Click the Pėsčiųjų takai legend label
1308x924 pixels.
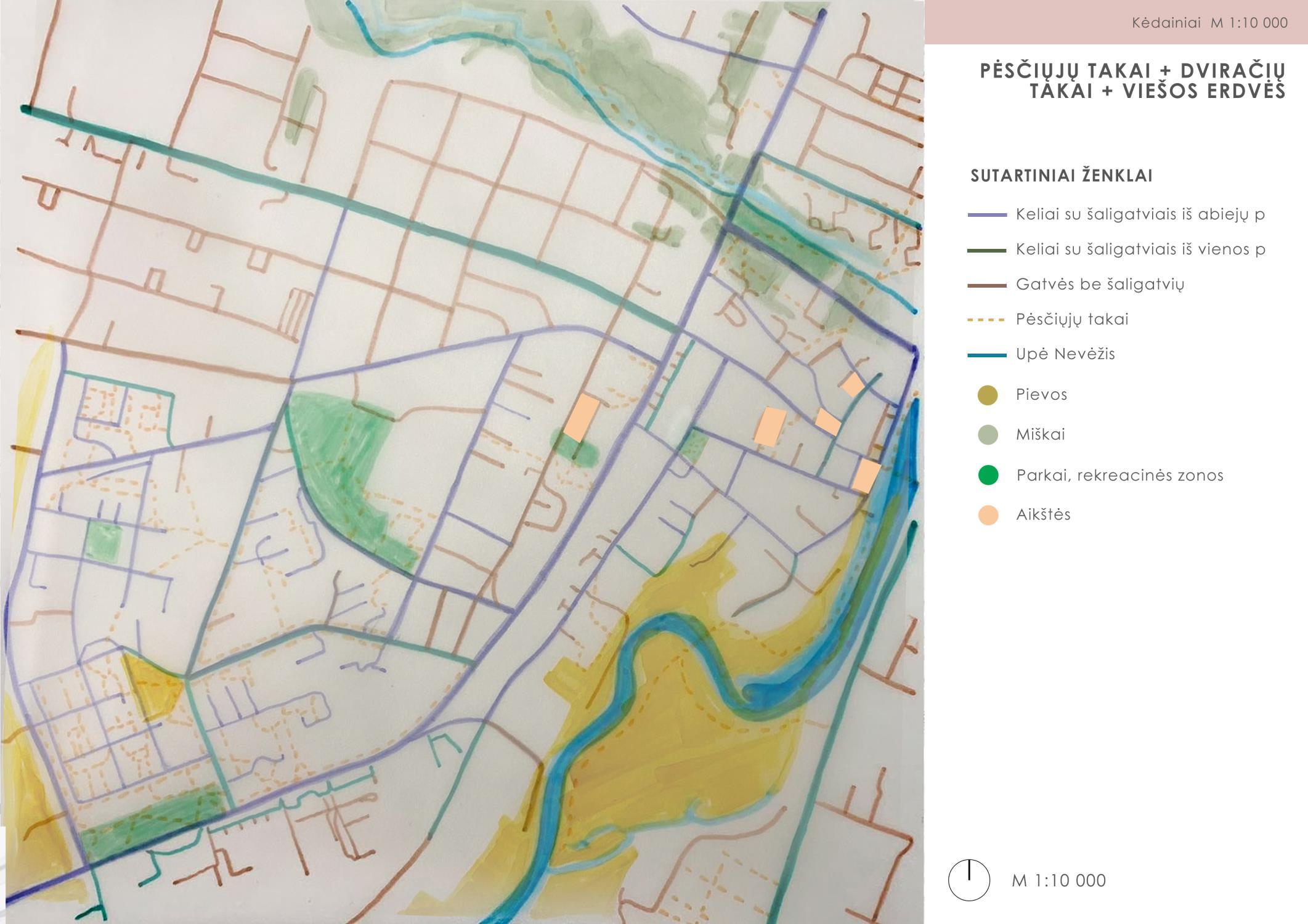click(x=1071, y=319)
